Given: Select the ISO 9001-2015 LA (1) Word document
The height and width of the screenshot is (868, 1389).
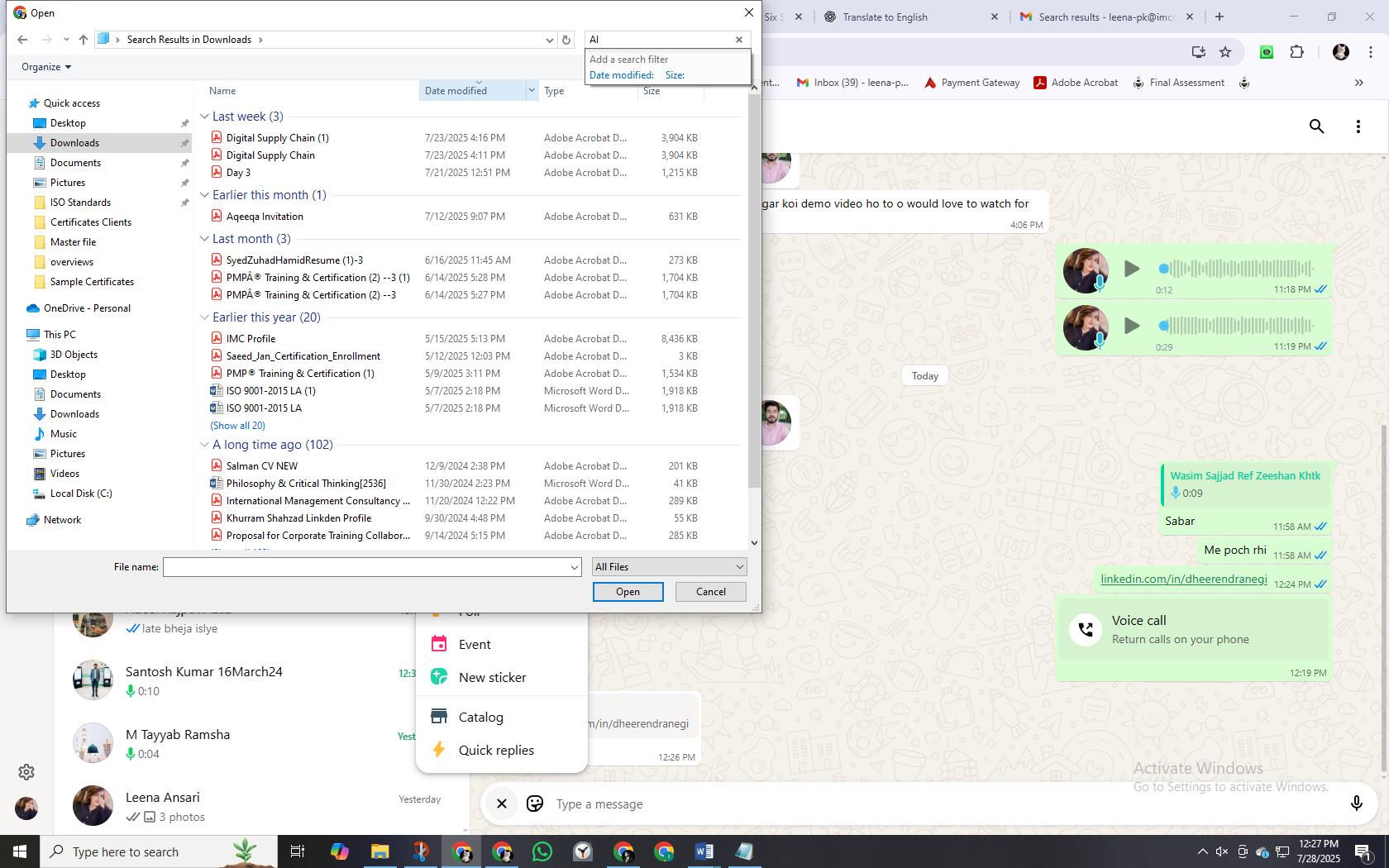Looking at the screenshot, I should 270,391.
